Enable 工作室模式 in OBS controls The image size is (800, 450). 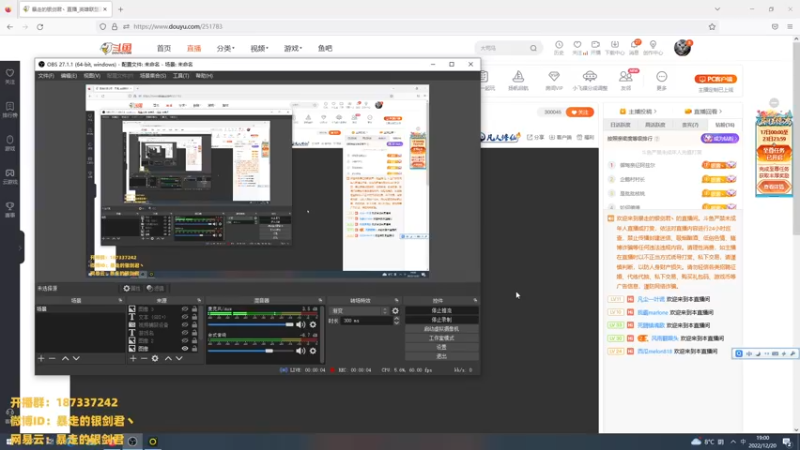point(441,338)
